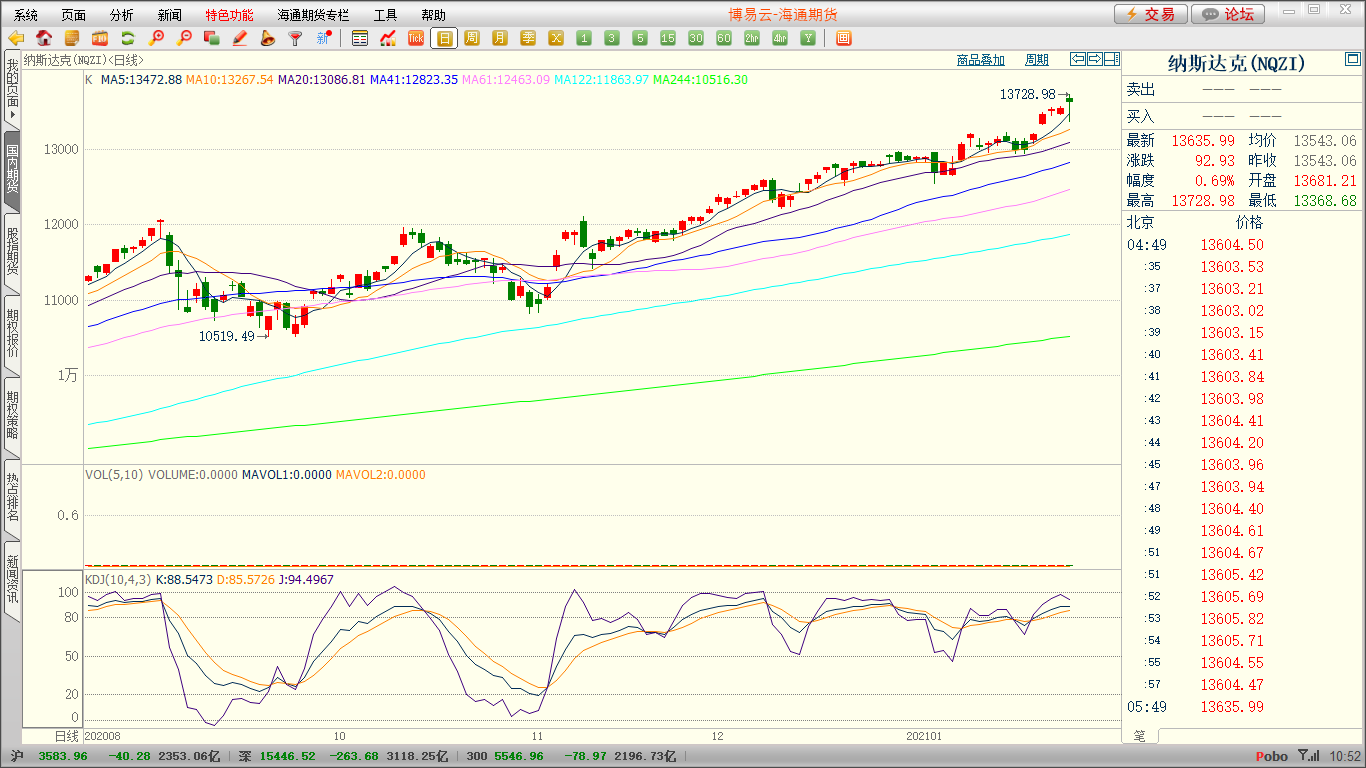
Task: Click the green refresh arrows icon
Action: (x=128, y=38)
